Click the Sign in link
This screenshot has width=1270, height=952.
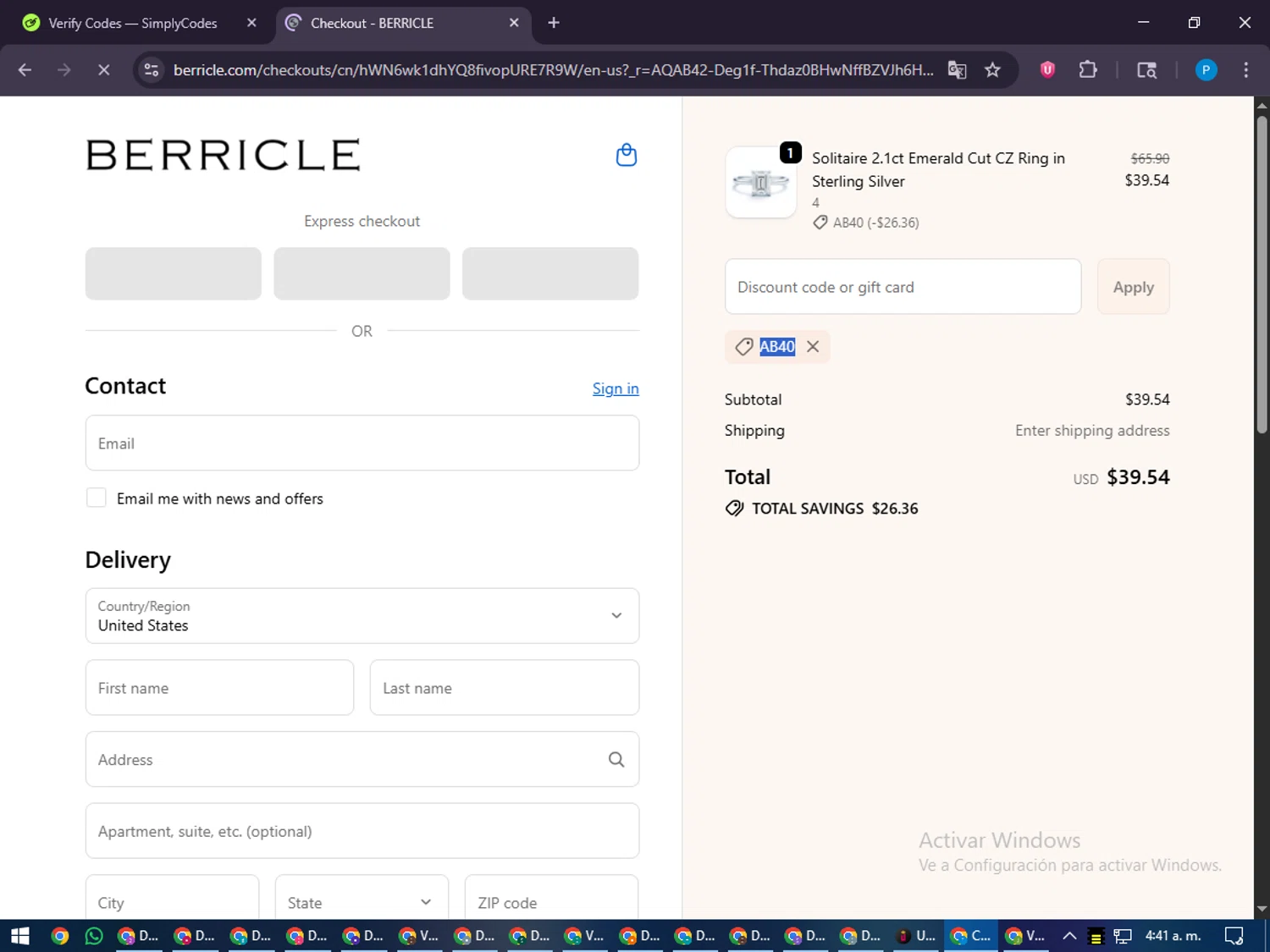click(x=616, y=388)
